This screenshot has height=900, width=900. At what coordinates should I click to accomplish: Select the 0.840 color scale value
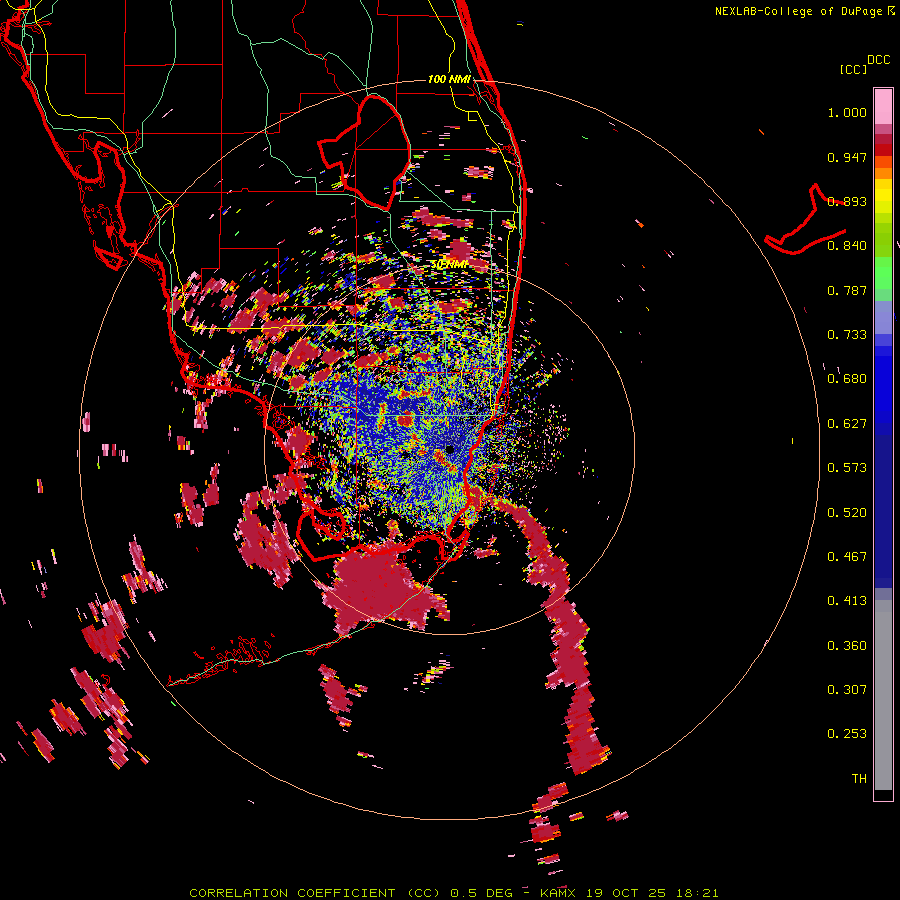point(847,246)
